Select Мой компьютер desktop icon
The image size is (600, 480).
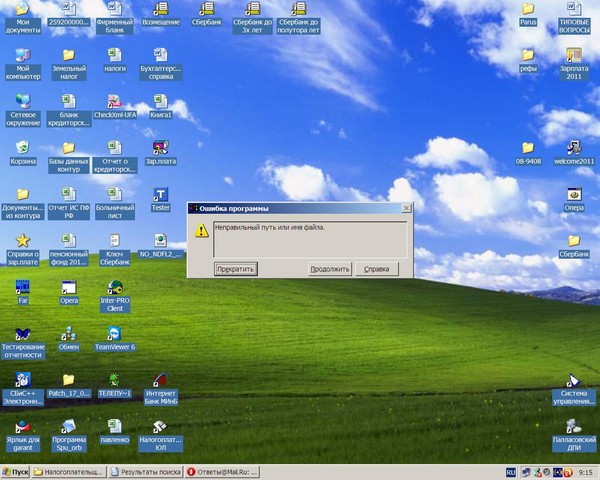pos(23,64)
